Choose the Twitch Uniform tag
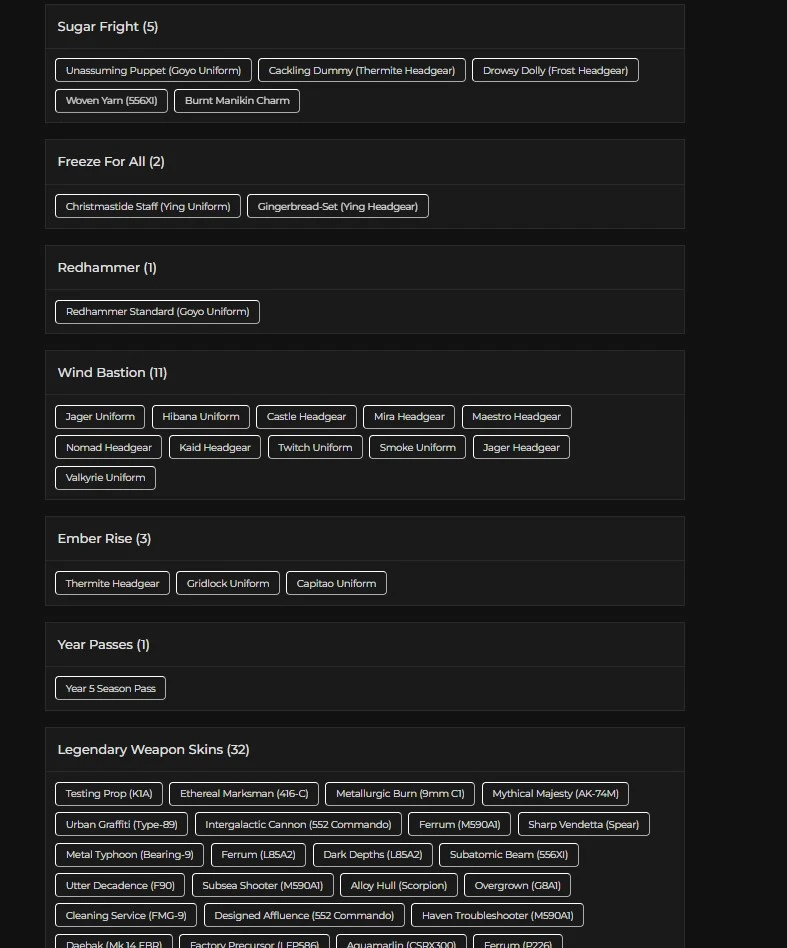 (315, 447)
